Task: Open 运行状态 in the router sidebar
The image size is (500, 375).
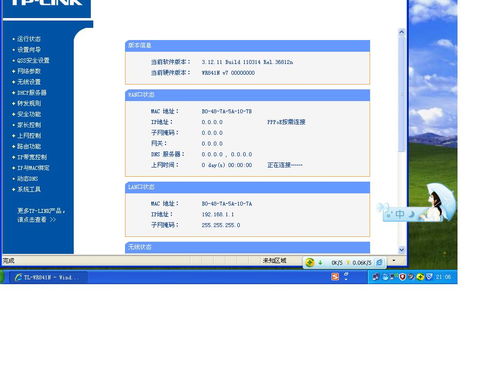Action: pyautogui.click(x=29, y=39)
